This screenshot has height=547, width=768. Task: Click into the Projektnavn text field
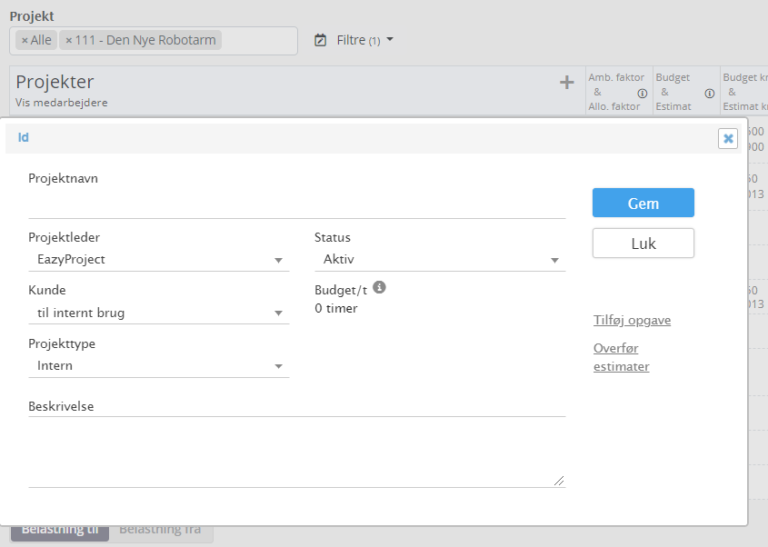[x=296, y=205]
